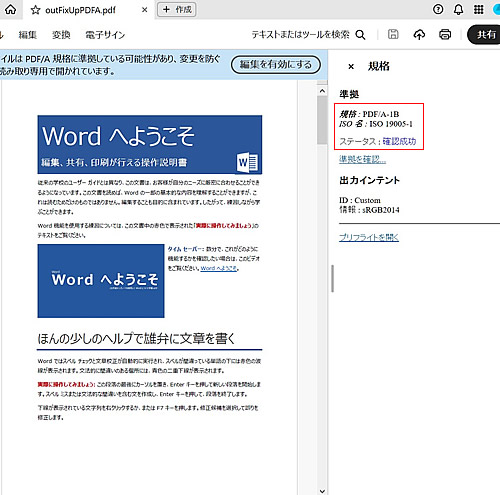Click the Word logo icon in banner

click(247, 162)
